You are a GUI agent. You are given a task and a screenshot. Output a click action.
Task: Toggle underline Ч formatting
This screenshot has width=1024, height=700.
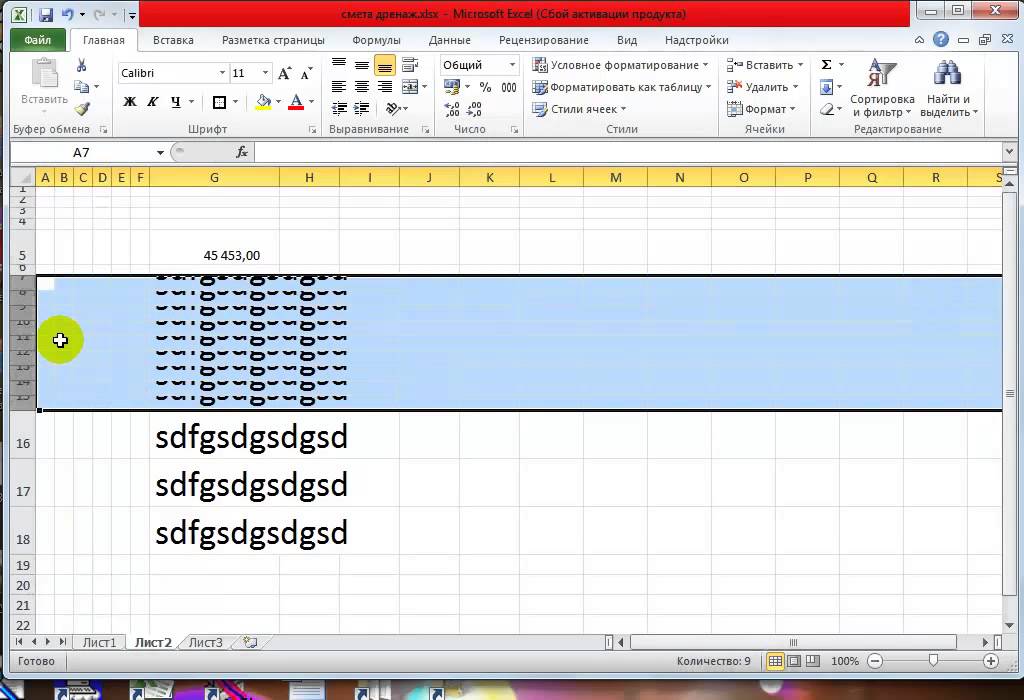[175, 101]
